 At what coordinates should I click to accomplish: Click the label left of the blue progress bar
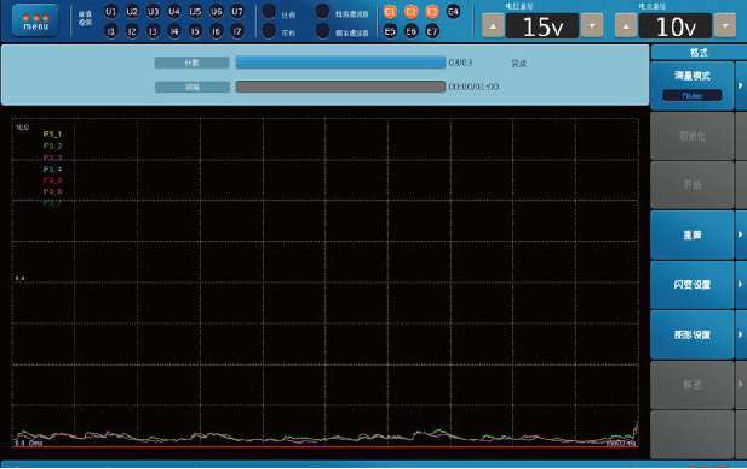pyautogui.click(x=192, y=62)
